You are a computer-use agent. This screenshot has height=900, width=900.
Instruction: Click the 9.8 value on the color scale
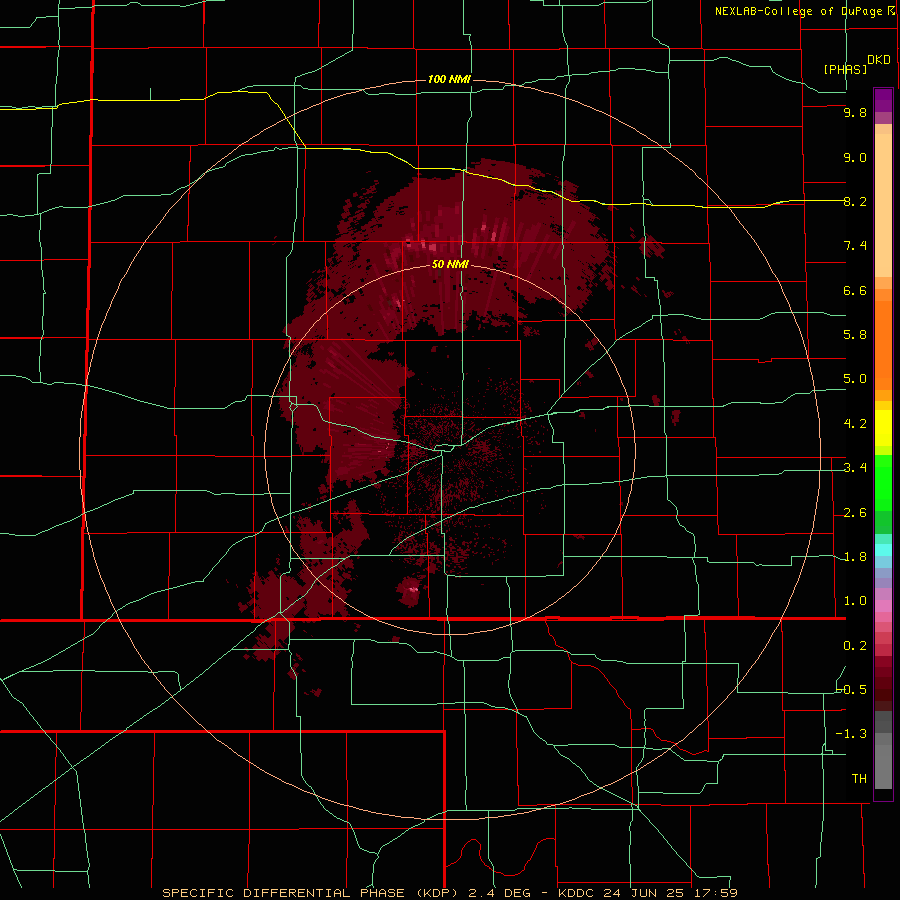[855, 112]
